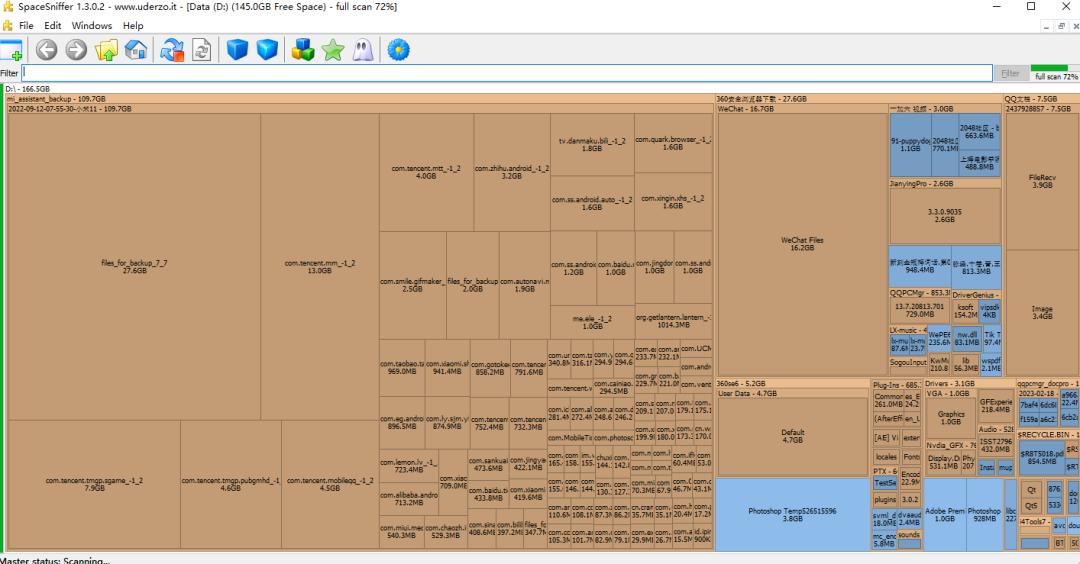Open the File menu
1080x564 pixels.
tap(26, 25)
